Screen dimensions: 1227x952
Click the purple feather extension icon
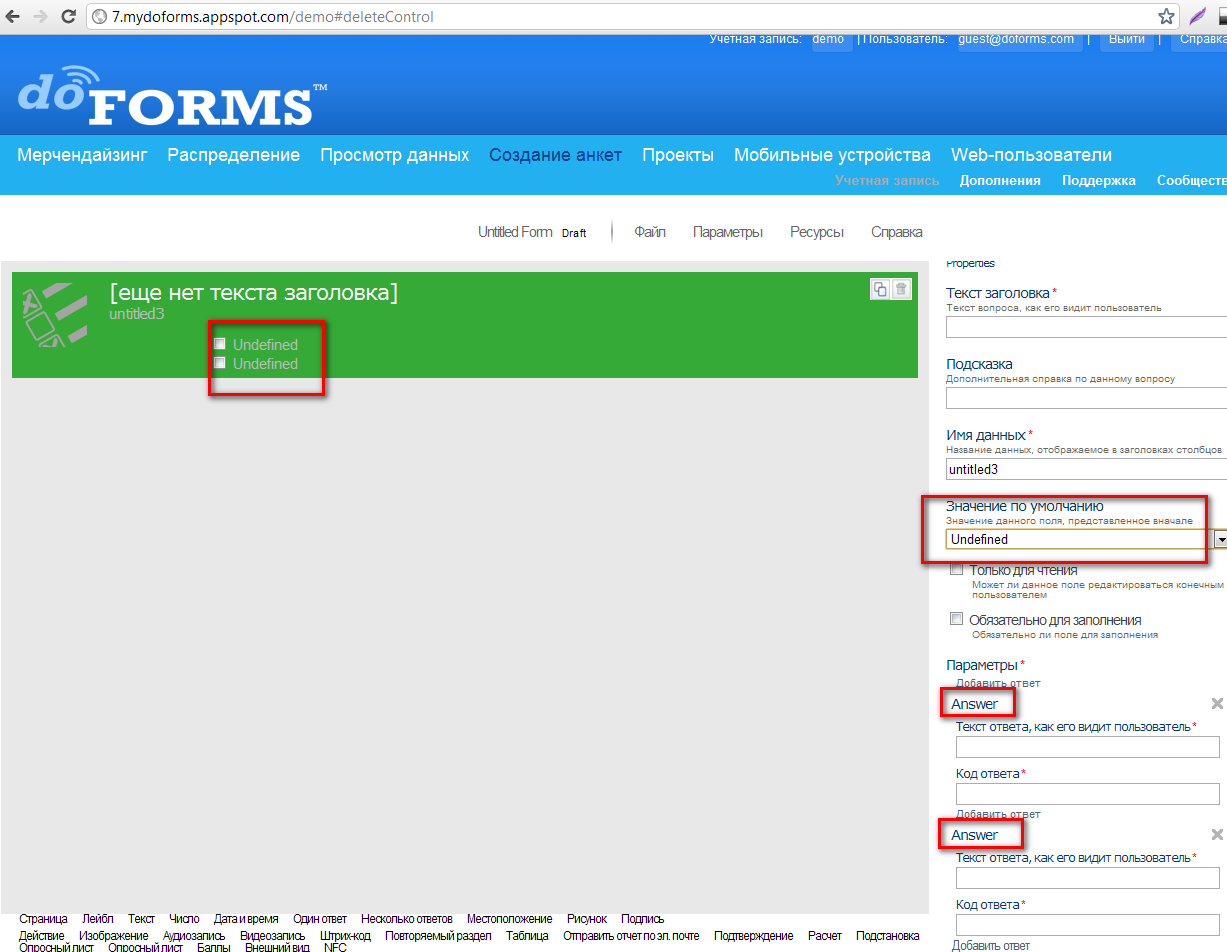pos(1196,16)
